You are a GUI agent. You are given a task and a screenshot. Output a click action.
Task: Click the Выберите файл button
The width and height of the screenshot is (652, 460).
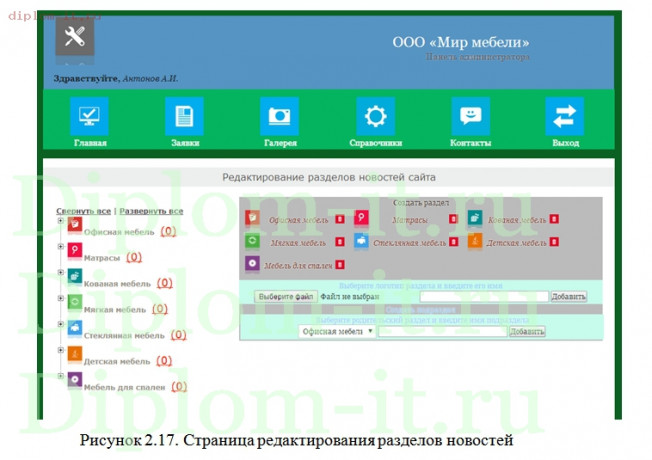click(x=286, y=297)
